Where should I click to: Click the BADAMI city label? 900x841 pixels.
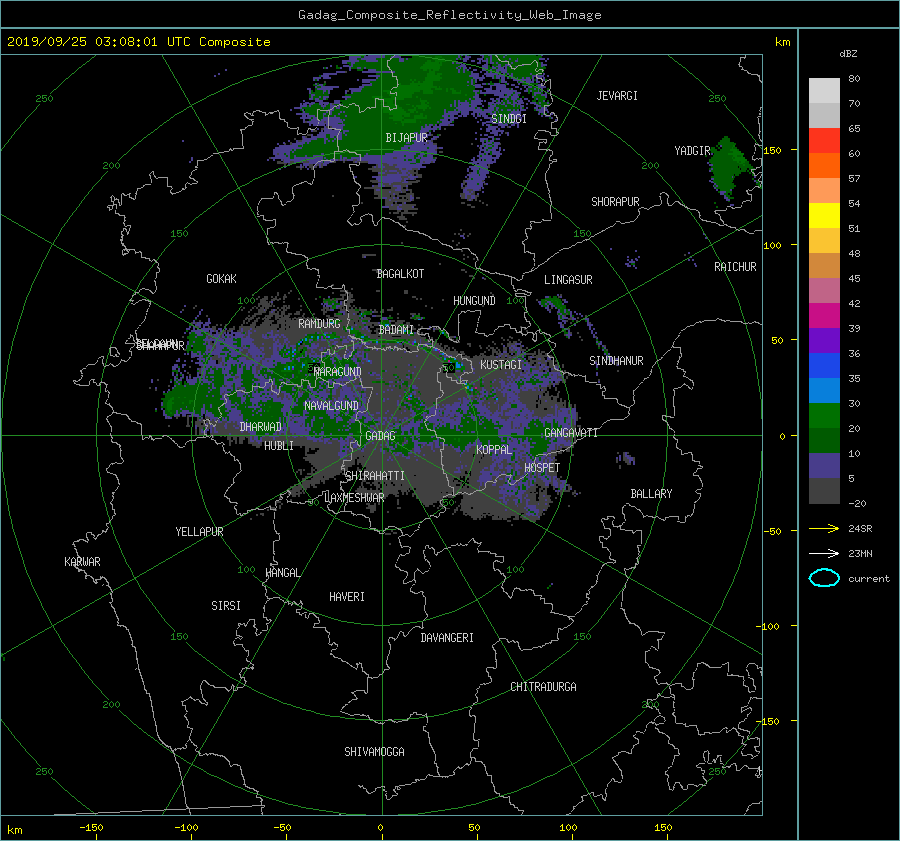tap(396, 330)
